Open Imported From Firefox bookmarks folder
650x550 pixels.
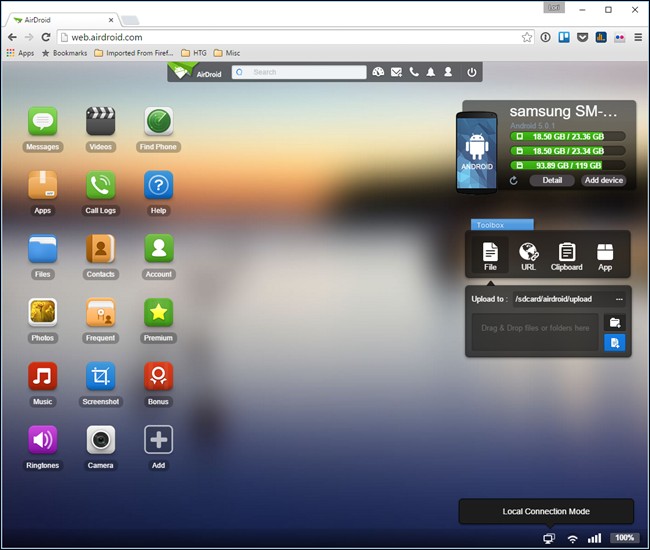[133, 53]
